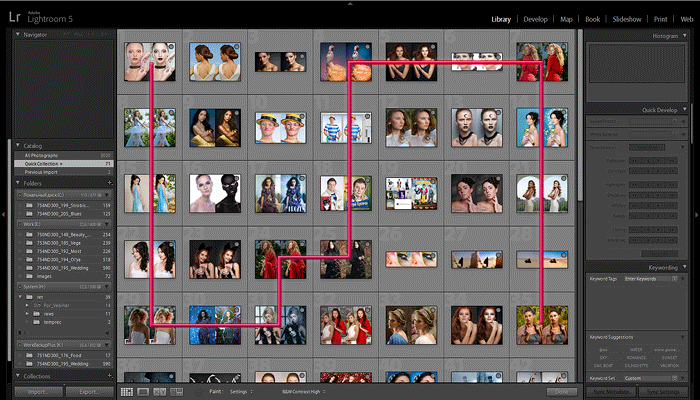Collapse the System (H:) volume list
The image size is (700, 400).
tap(107, 287)
